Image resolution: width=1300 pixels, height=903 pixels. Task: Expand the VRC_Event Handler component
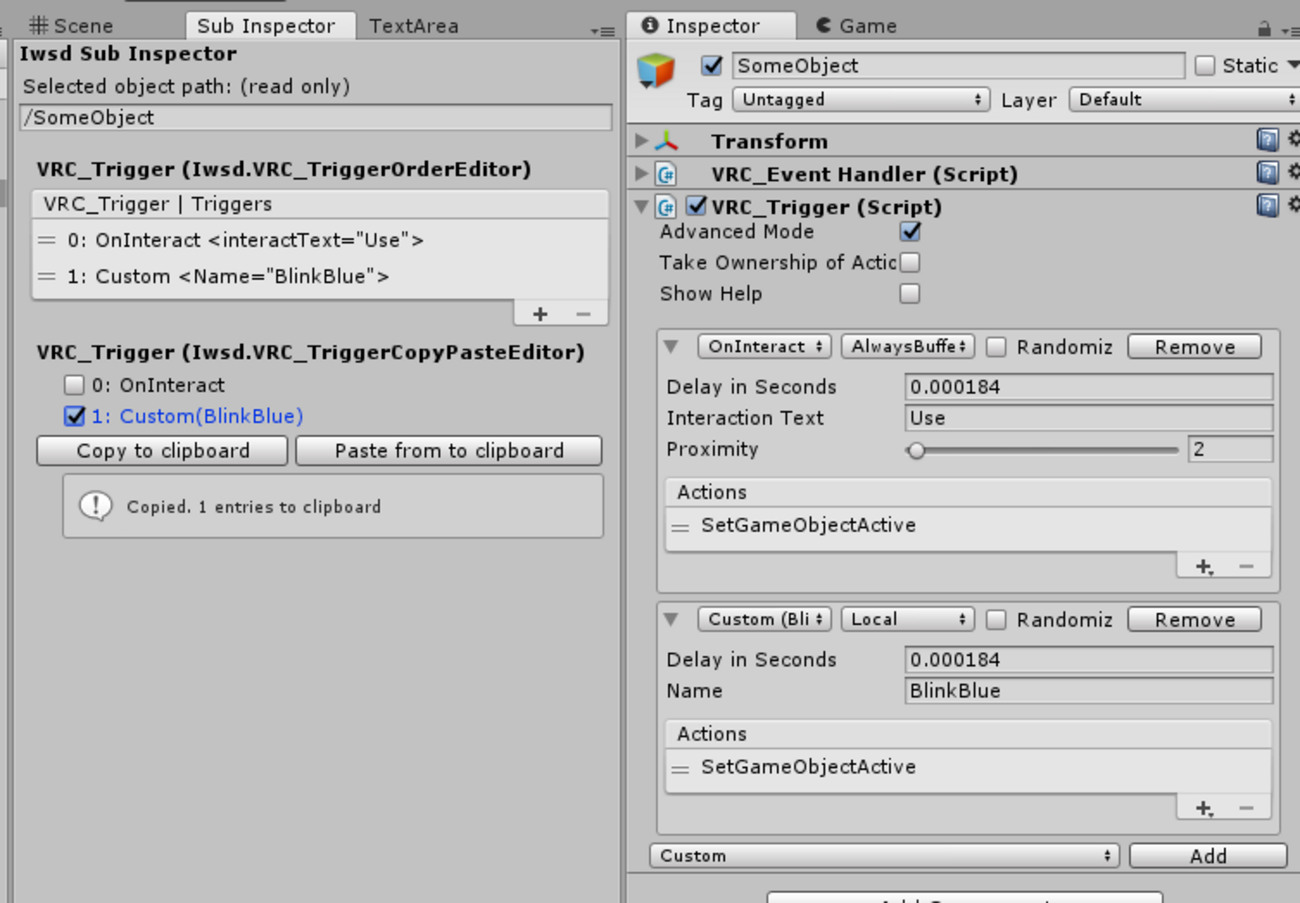pyautogui.click(x=642, y=174)
